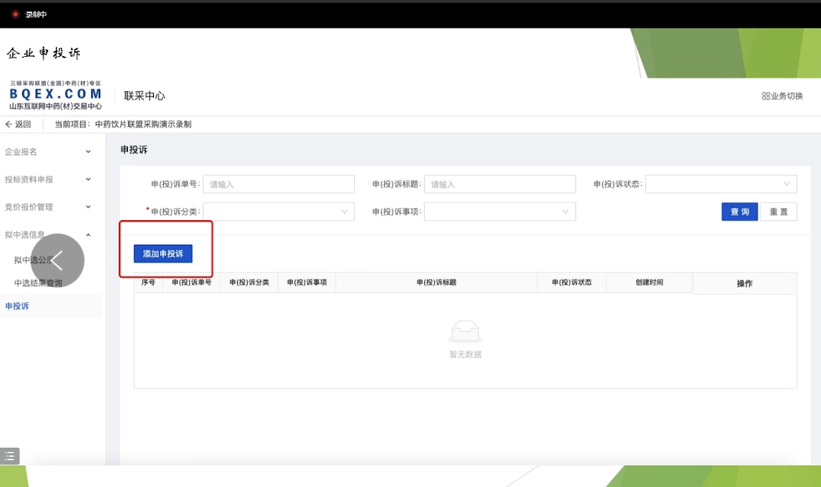
Task: Click the blue 添加申投诉 button
Action: [x=163, y=254]
